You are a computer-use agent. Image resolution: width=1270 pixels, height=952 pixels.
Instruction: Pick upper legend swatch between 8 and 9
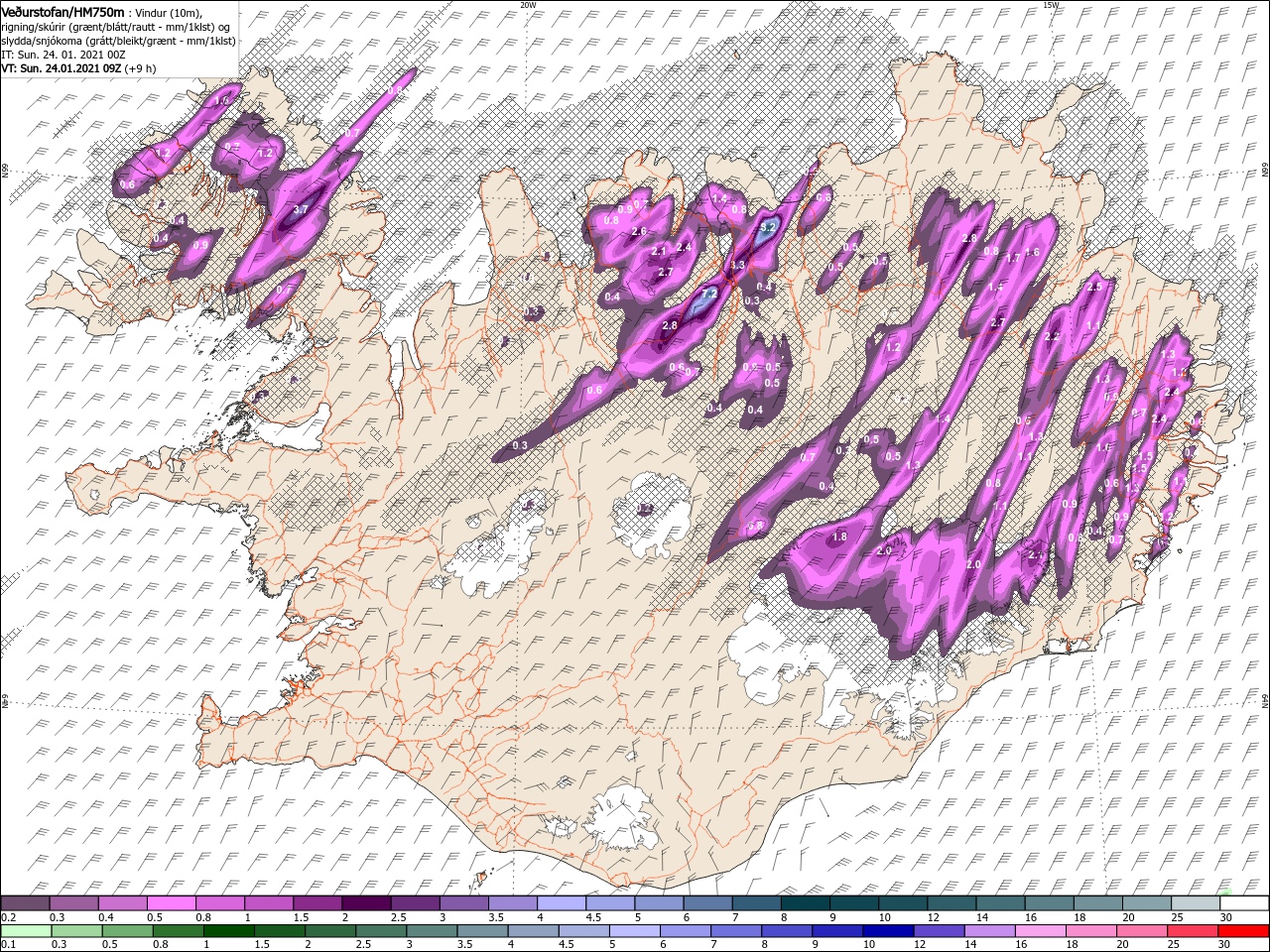coord(806,903)
